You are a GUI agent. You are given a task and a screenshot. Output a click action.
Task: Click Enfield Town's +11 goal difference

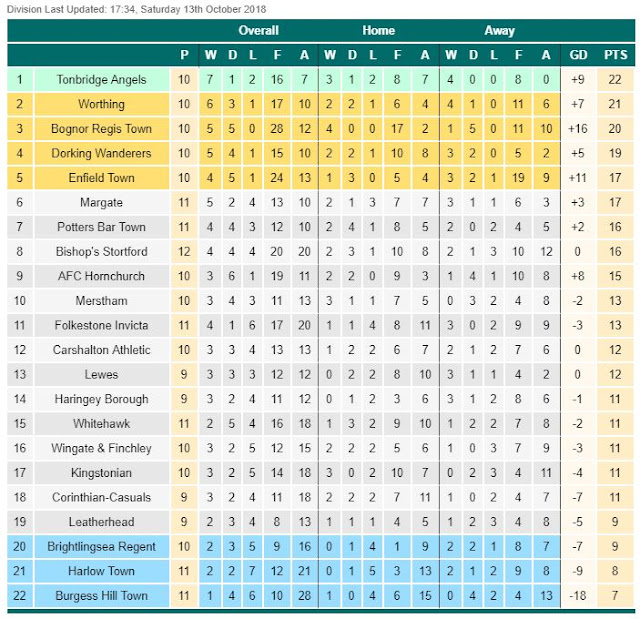(x=578, y=177)
